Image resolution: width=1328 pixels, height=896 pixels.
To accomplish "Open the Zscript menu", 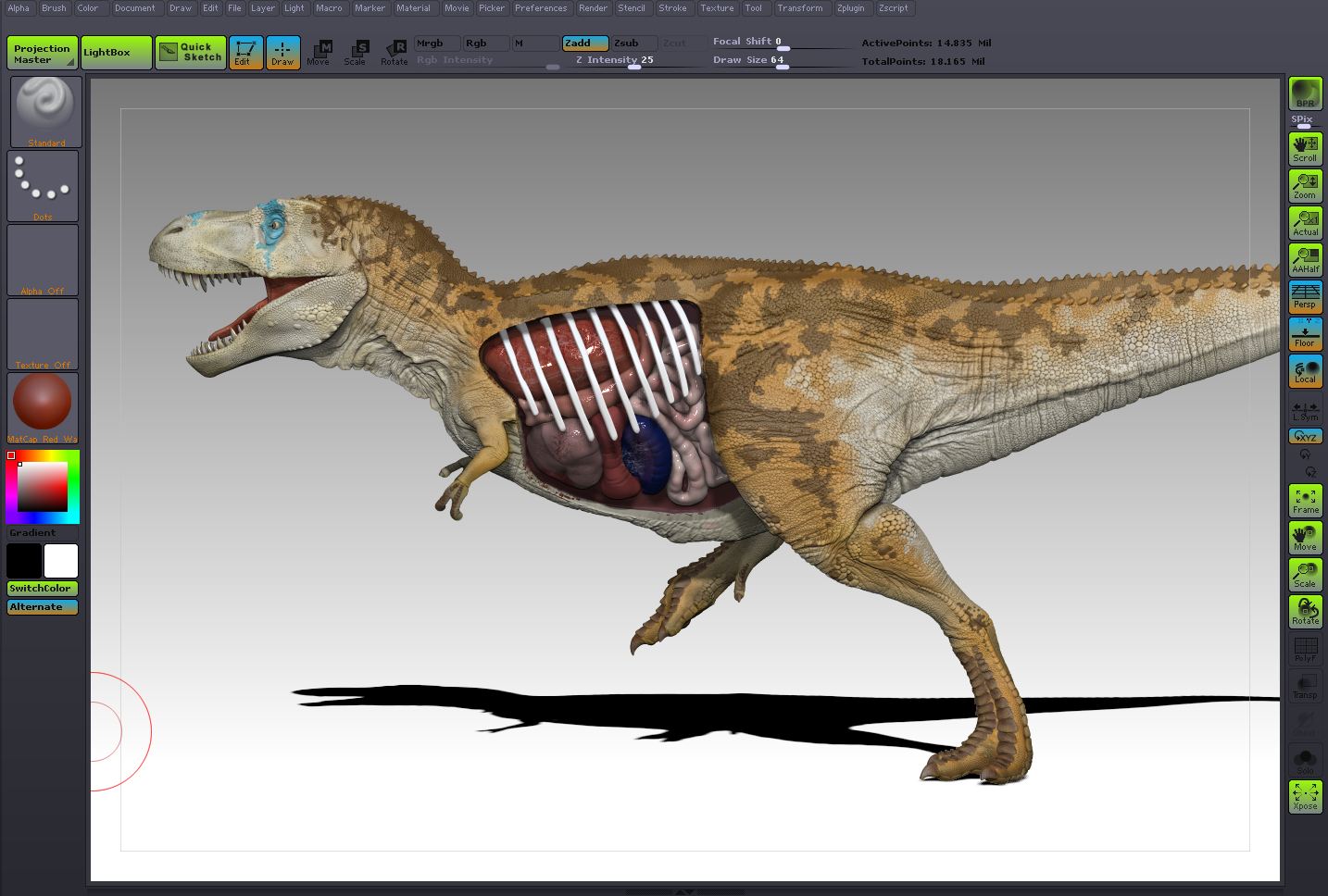I will click(894, 8).
